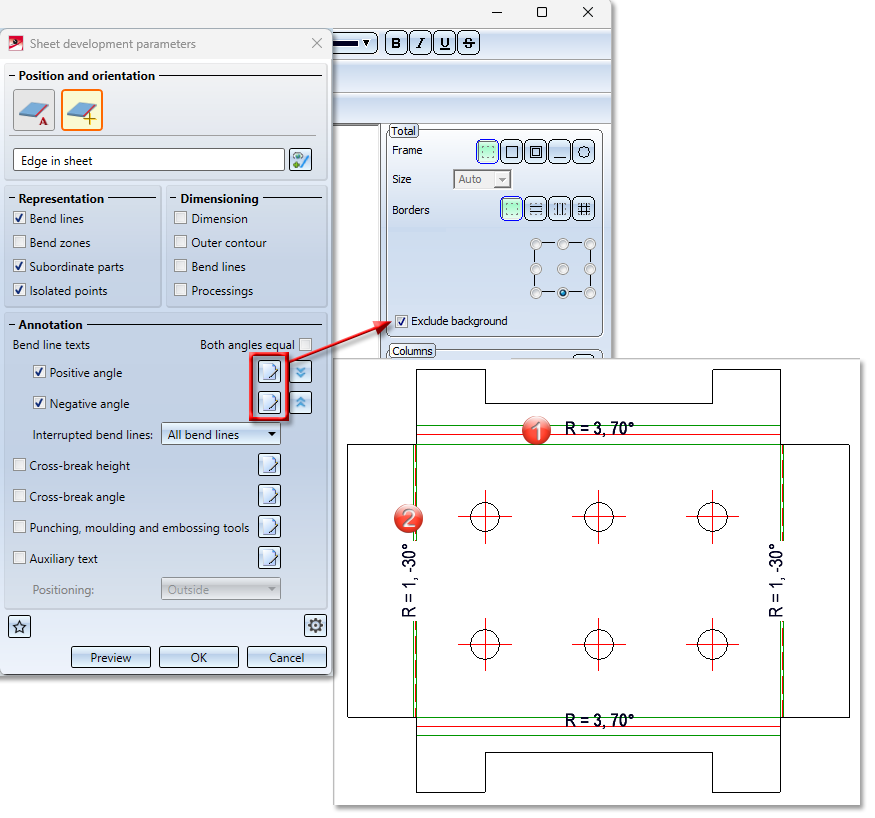Enable the Auxiliary text checkbox

point(20,557)
